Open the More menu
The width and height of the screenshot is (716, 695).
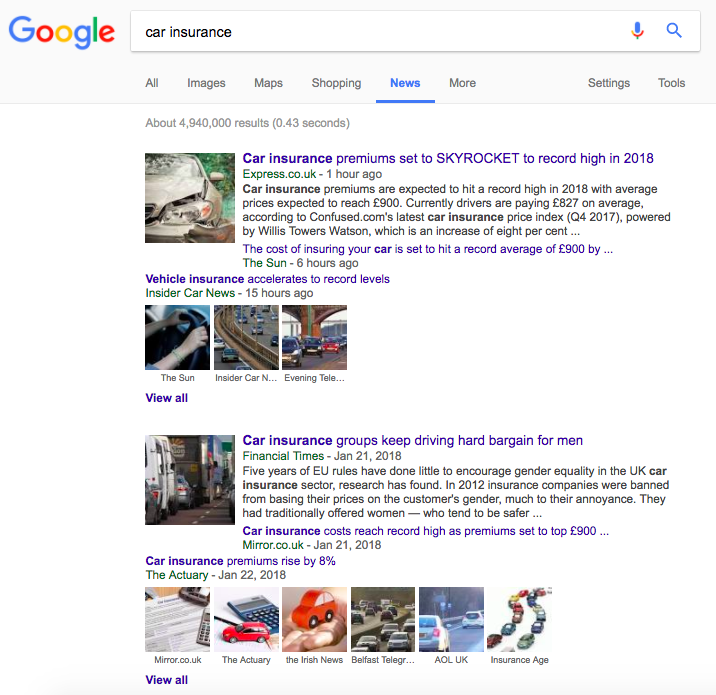(x=462, y=83)
